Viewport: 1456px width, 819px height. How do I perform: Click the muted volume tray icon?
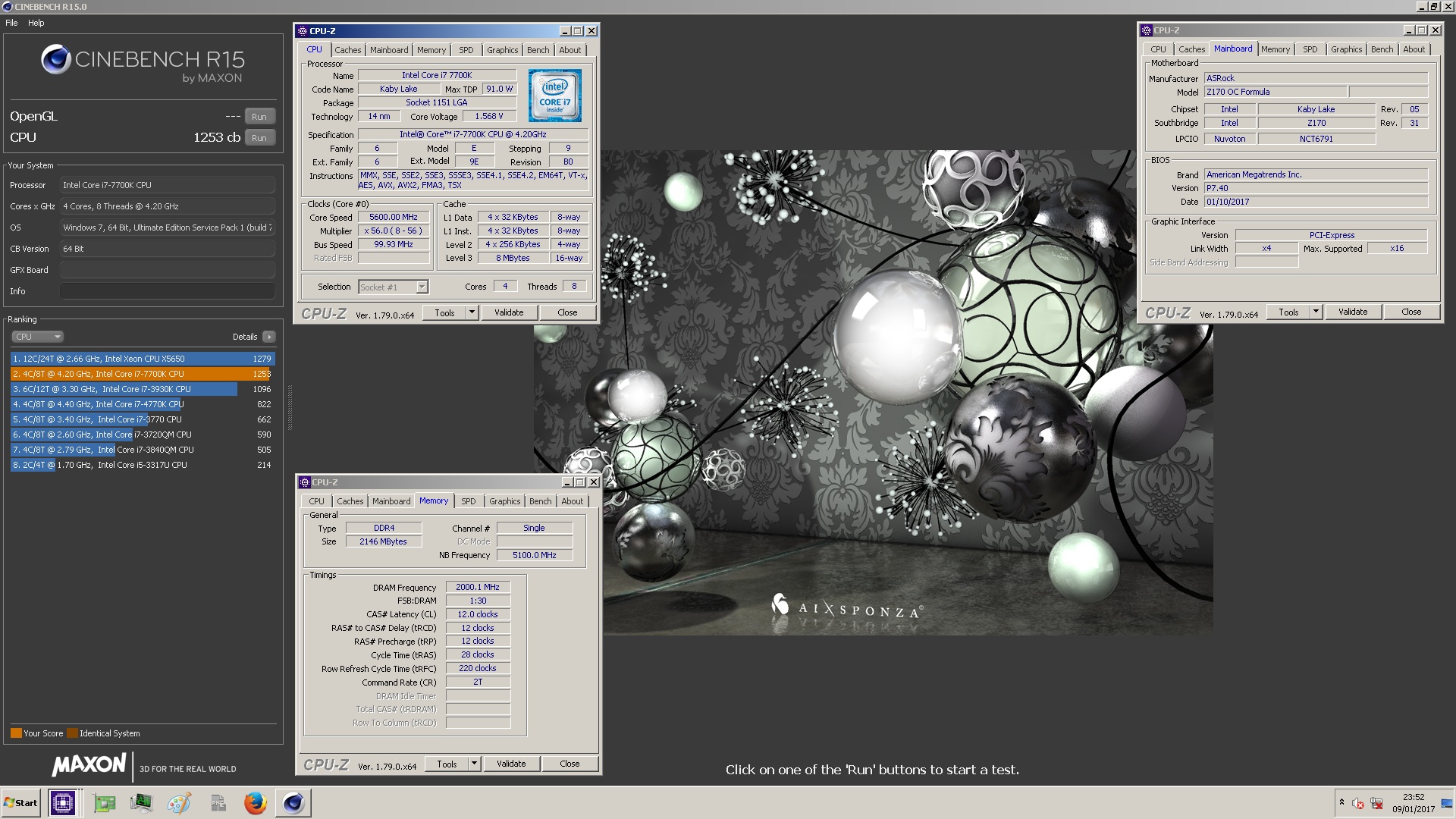coord(1358,803)
